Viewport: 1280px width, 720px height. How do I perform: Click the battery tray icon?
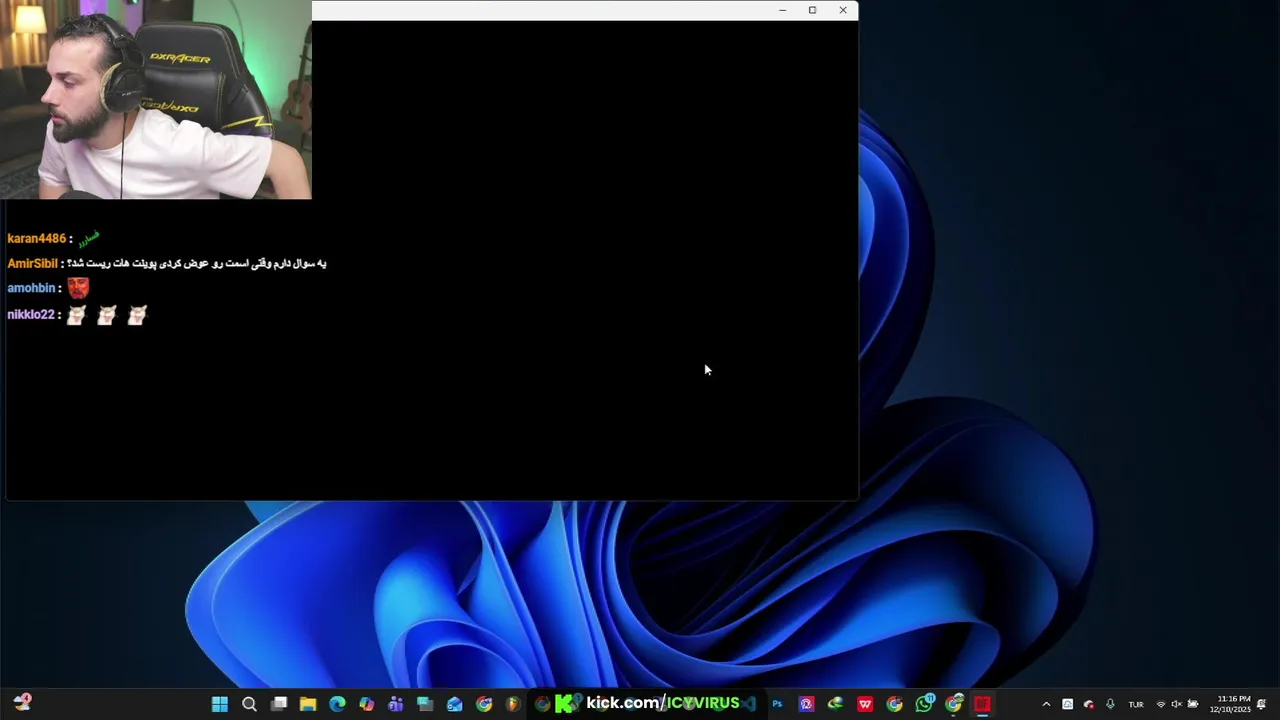point(1193,704)
